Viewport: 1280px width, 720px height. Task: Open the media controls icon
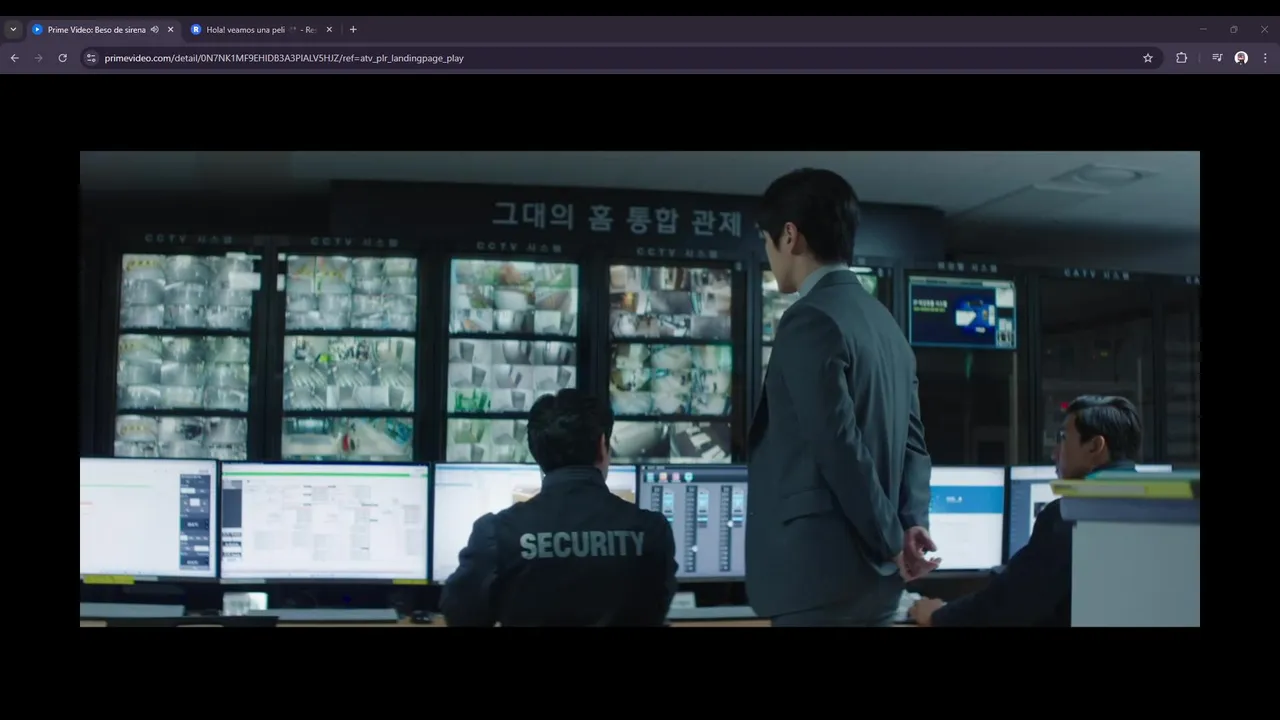(x=1217, y=58)
